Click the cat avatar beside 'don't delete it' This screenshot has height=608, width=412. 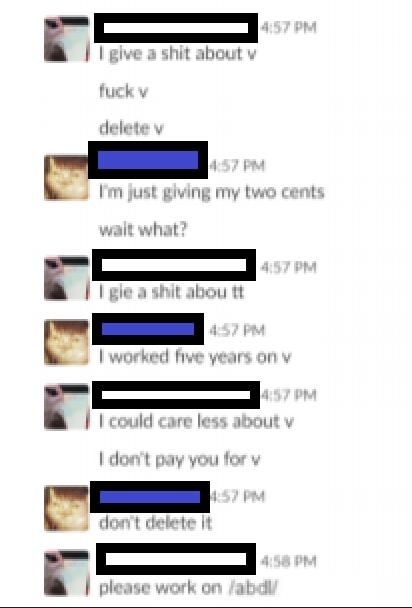(x=67, y=508)
